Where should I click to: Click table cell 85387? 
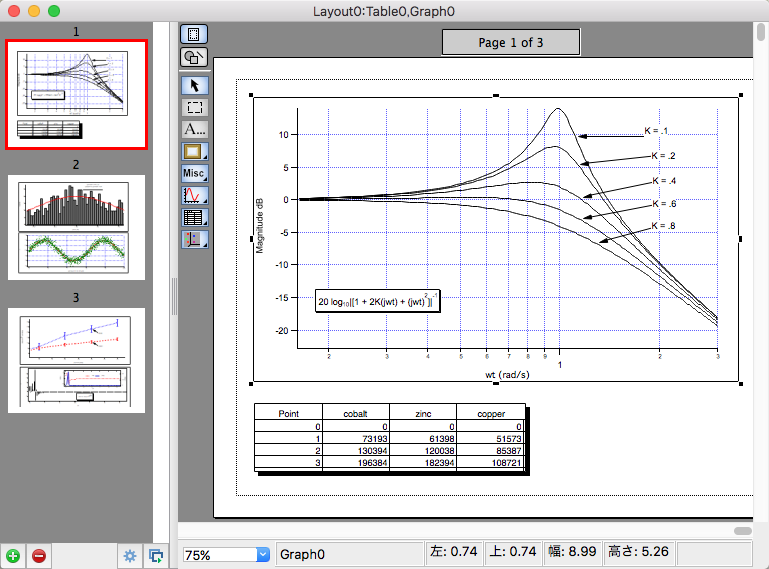490,450
